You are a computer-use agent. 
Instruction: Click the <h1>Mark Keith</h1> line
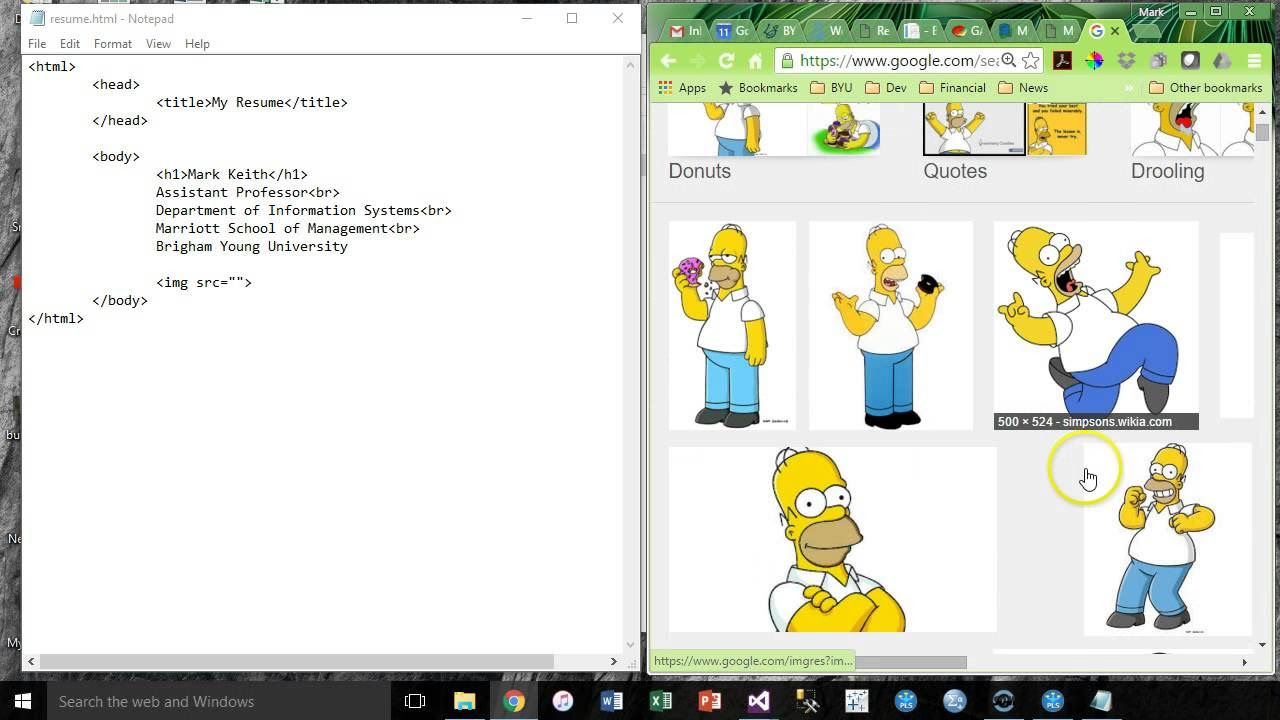pos(232,174)
